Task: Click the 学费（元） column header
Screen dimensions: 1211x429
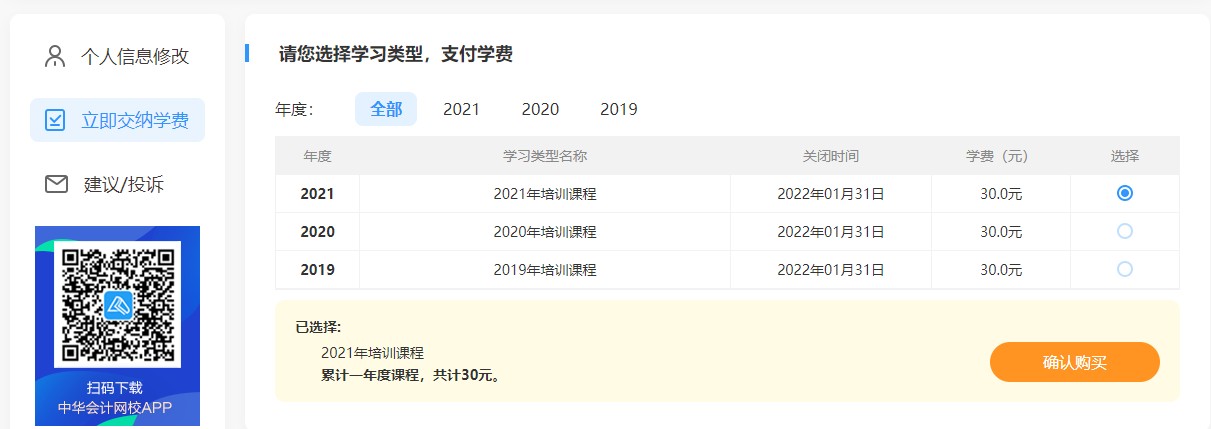Action: point(1000,156)
